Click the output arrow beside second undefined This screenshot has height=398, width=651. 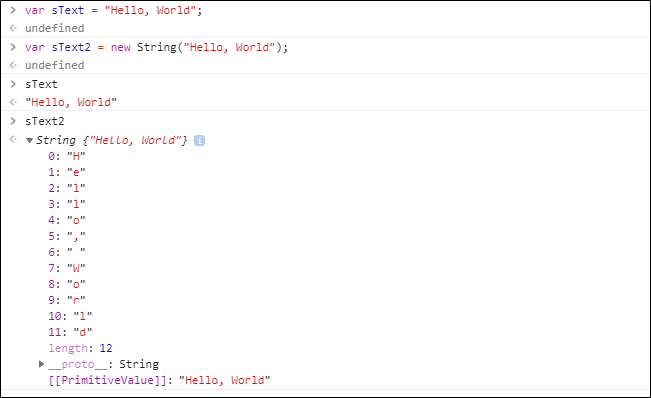[x=13, y=65]
